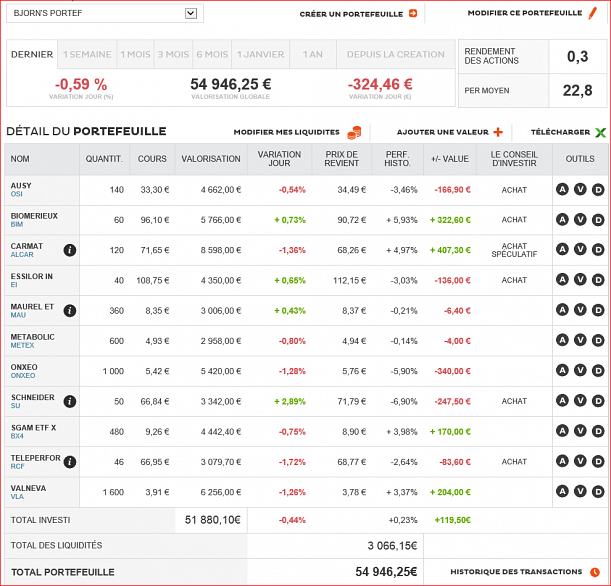Screen dimensions: 611x586
Task: Click the D icon in TELEPERFOR row
Action: [598, 461]
